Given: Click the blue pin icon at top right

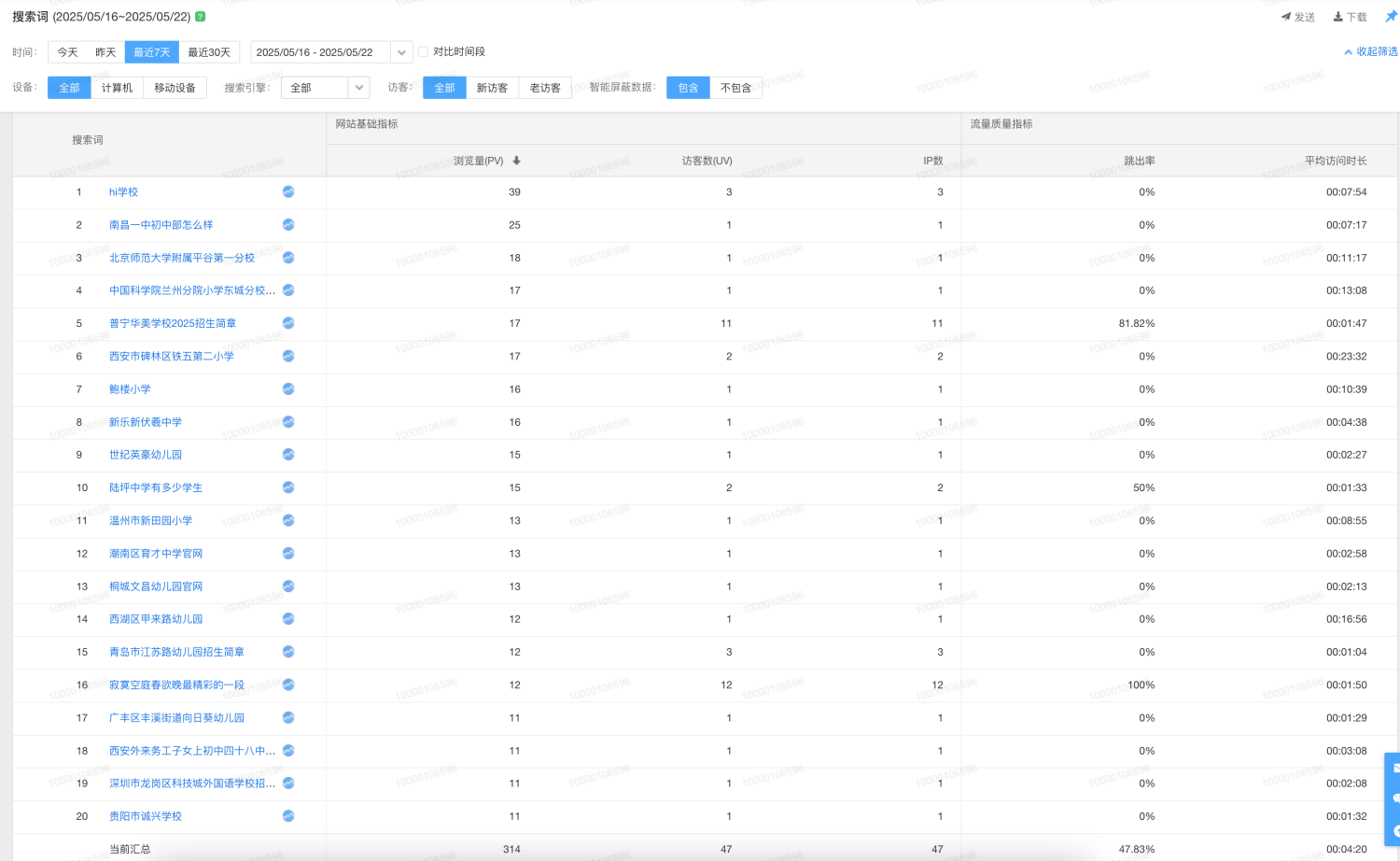Looking at the screenshot, I should (1391, 17).
